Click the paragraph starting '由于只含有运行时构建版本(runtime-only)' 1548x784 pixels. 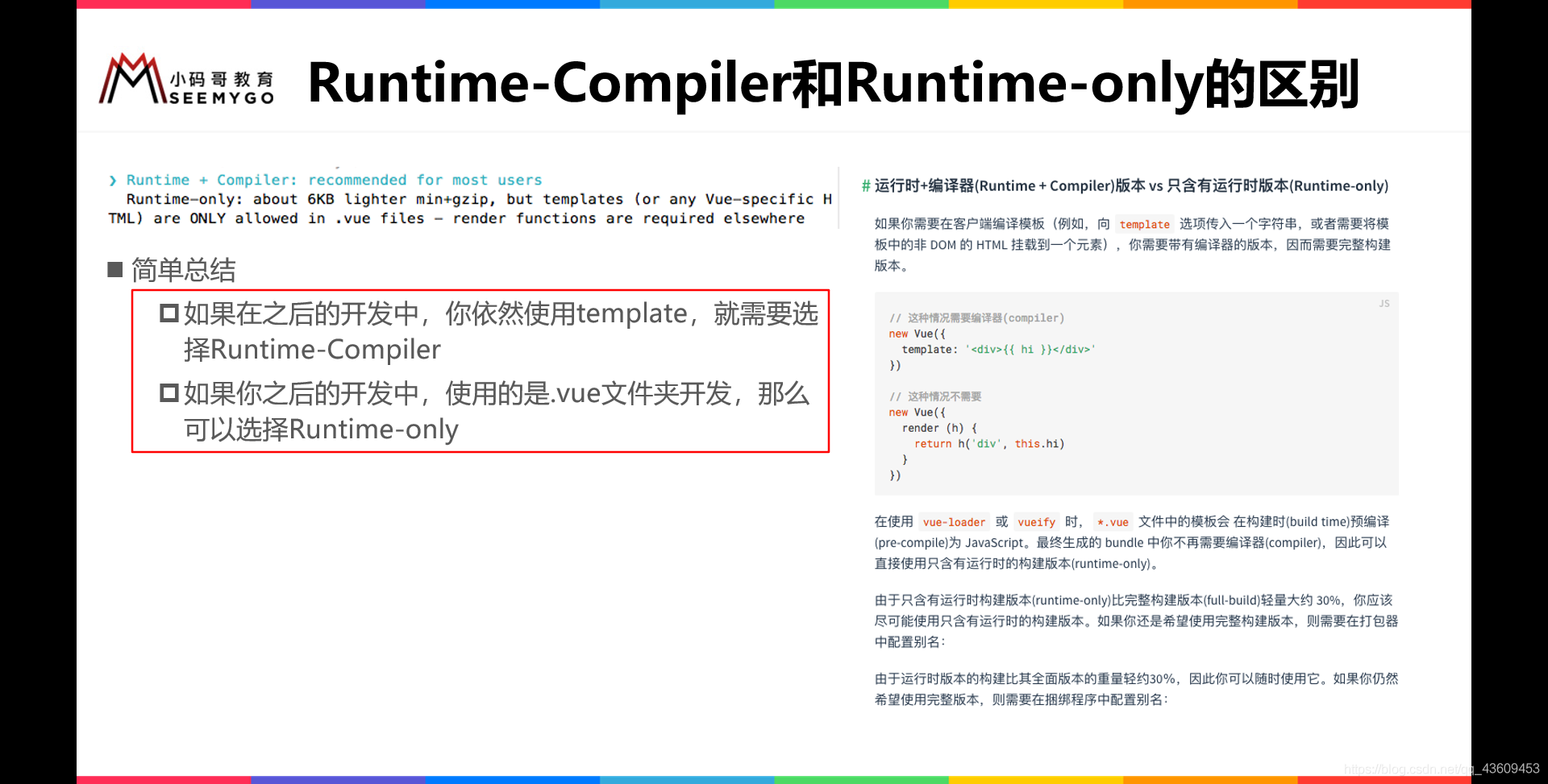click(1136, 621)
